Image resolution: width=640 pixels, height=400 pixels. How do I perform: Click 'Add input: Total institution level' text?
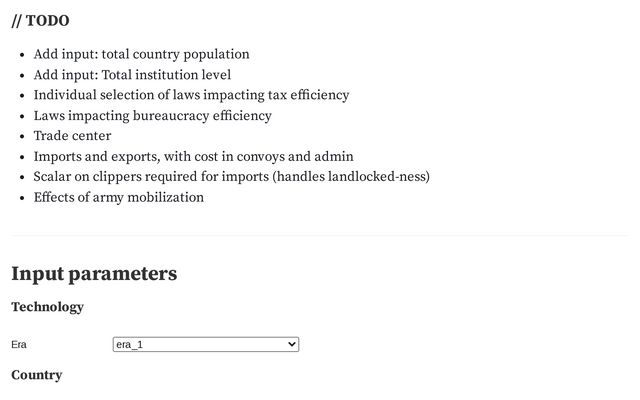[132, 75]
